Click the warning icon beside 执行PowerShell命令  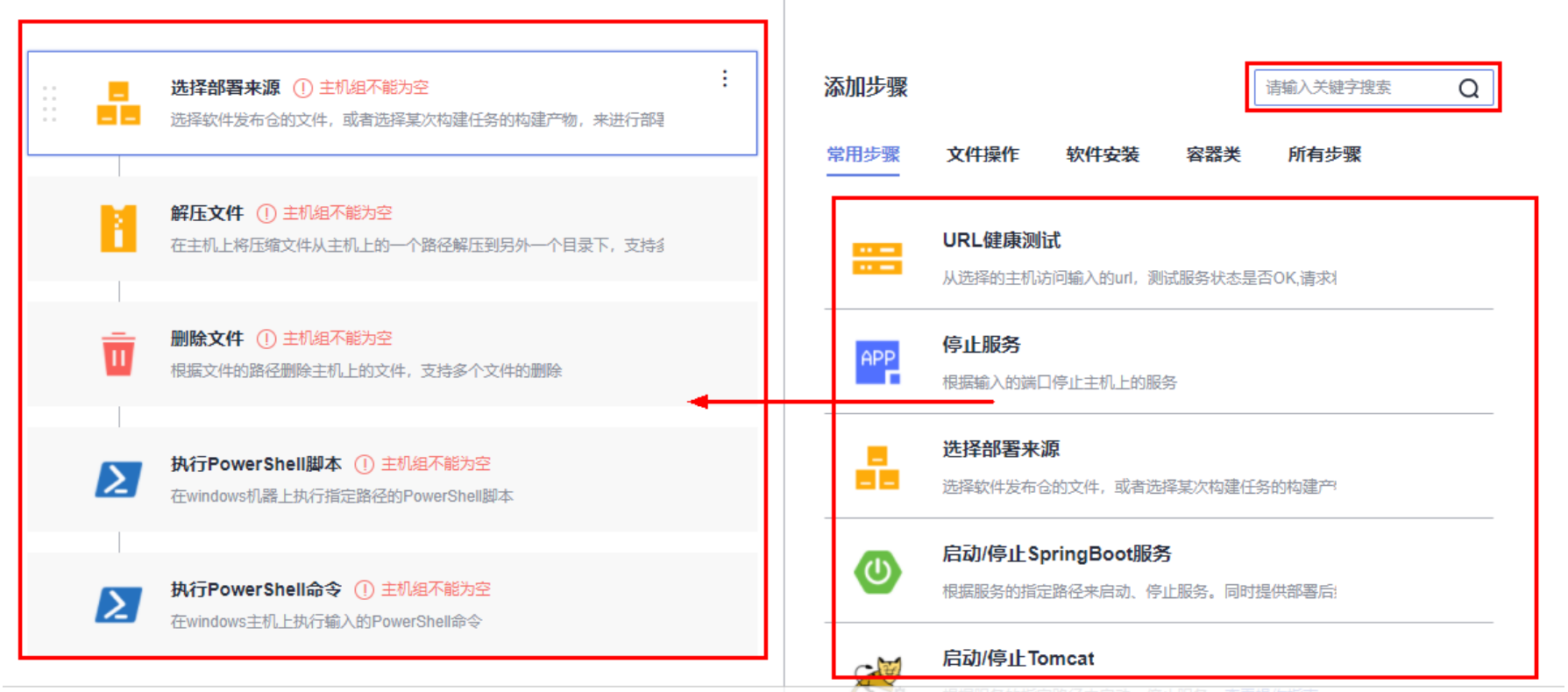click(x=365, y=589)
